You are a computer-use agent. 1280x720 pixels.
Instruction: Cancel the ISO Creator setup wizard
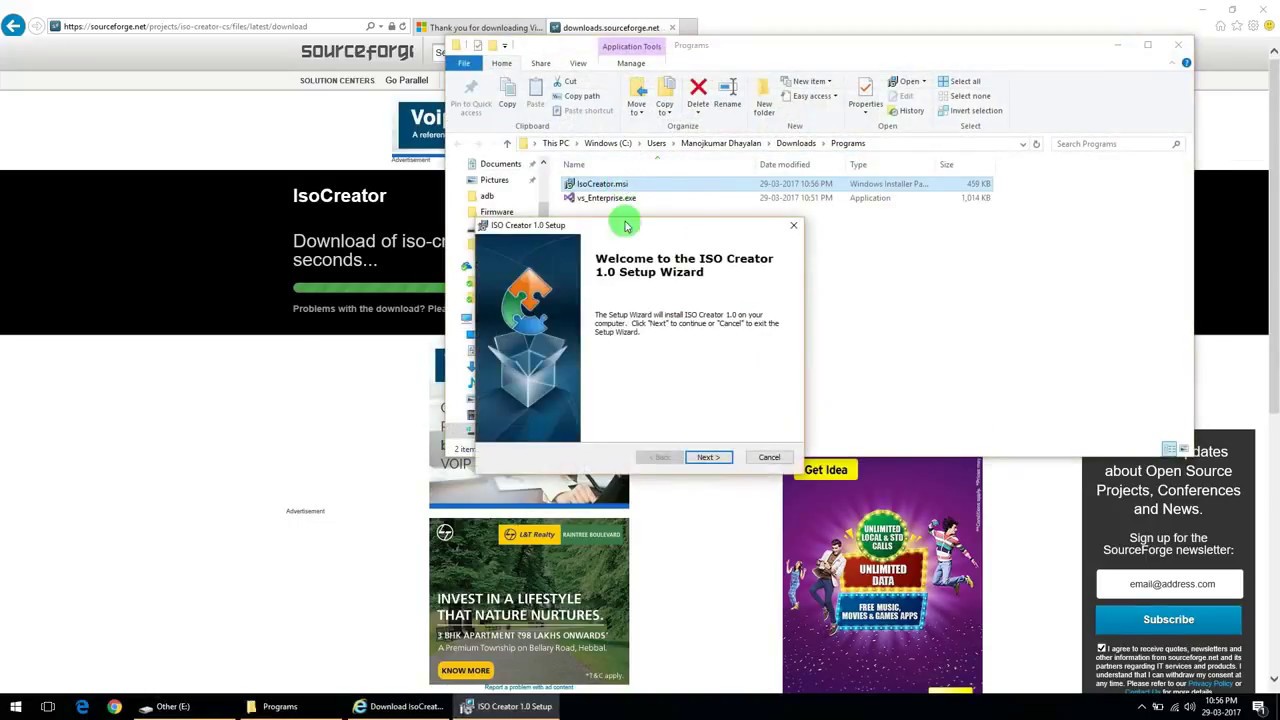pos(769,457)
